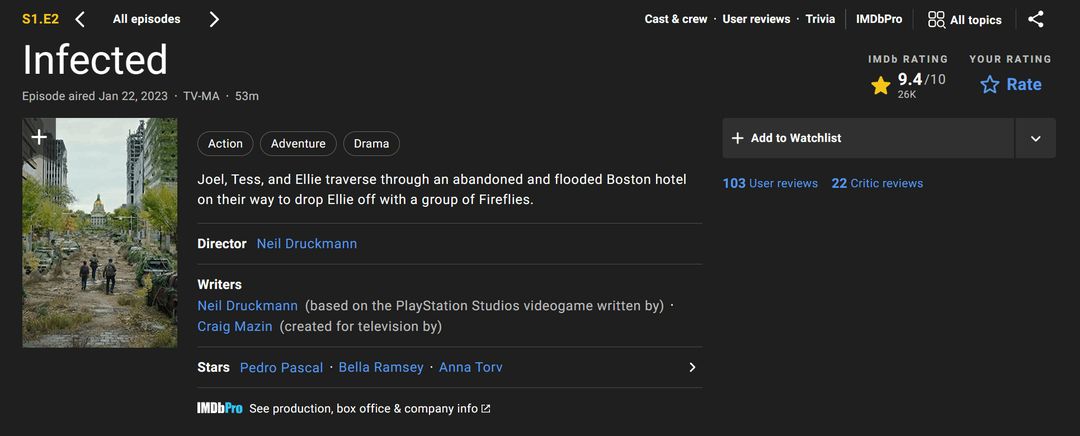Viewport: 1080px width, 436px height.
Task: Open 103 User reviews link
Action: pos(770,183)
